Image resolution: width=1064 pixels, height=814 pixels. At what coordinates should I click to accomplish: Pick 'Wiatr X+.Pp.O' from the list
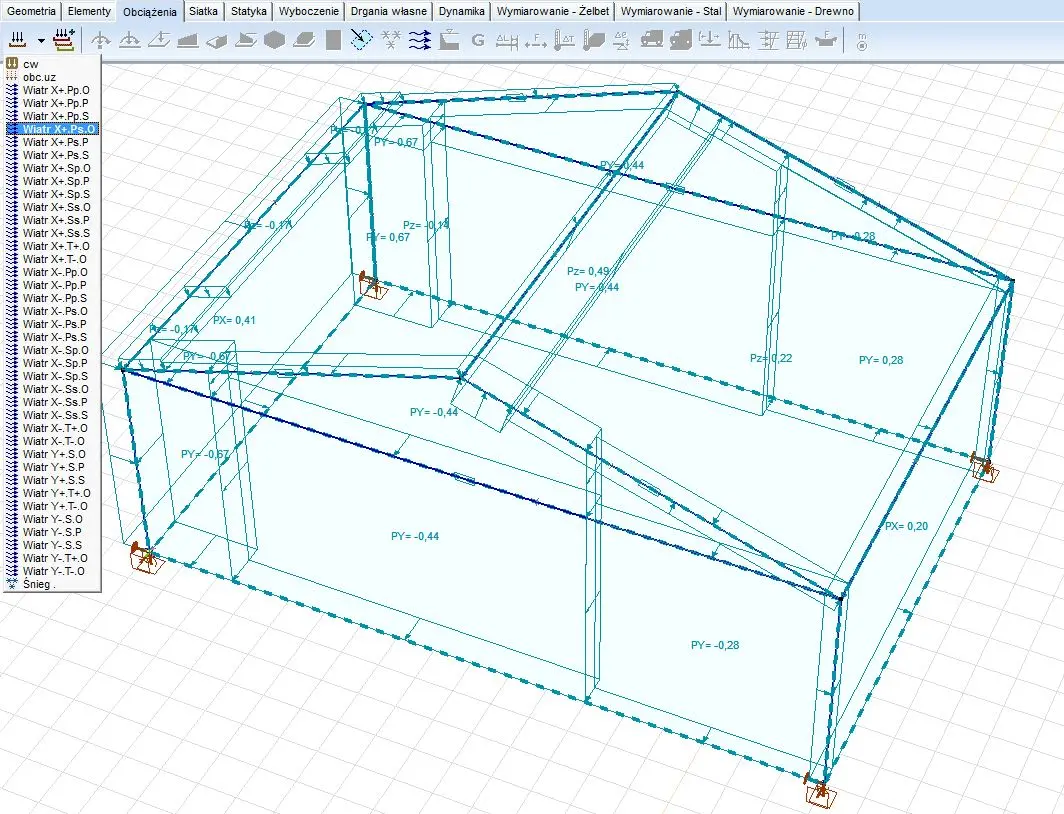pos(56,90)
